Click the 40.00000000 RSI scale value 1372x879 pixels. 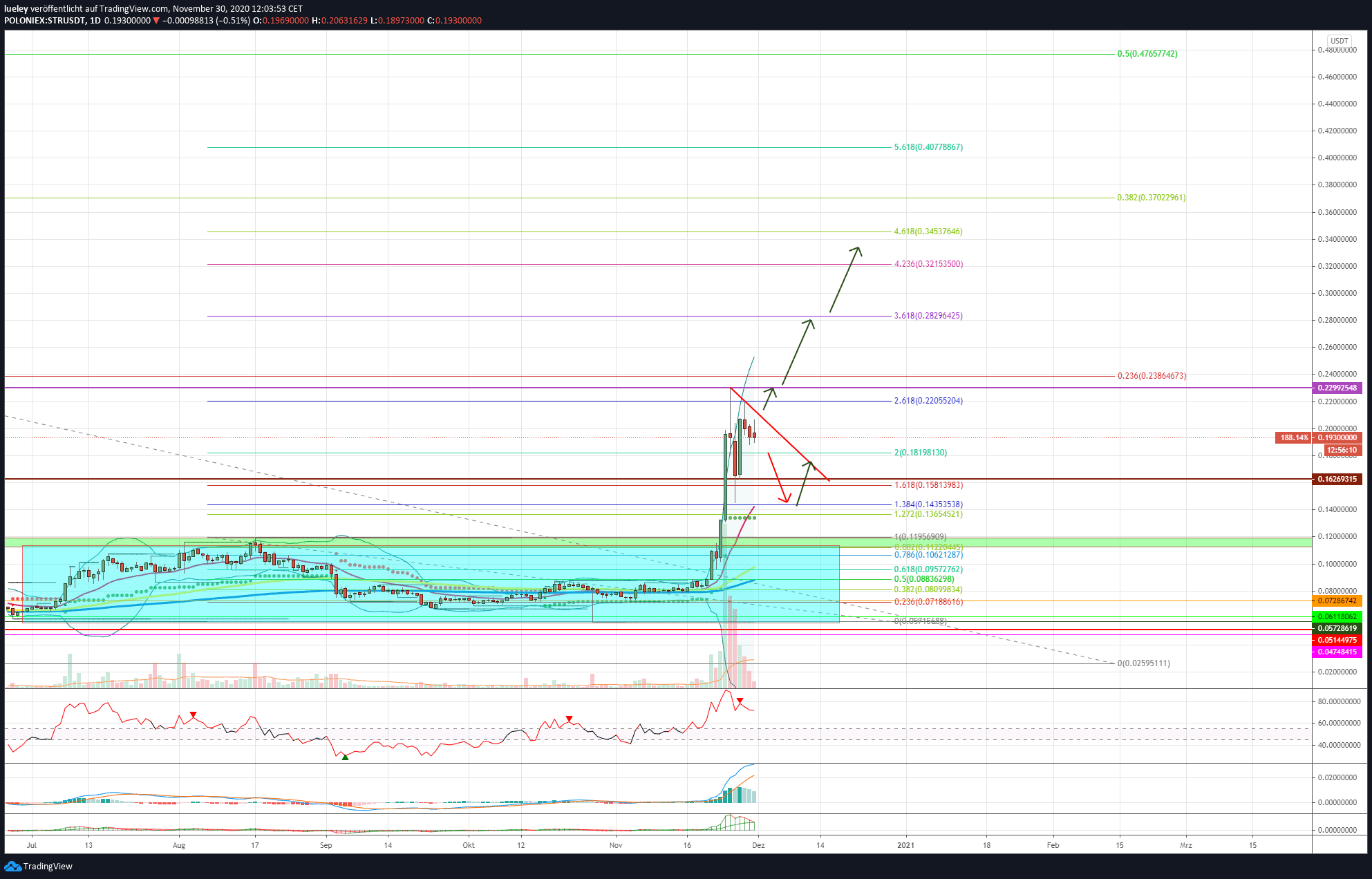pos(1340,745)
